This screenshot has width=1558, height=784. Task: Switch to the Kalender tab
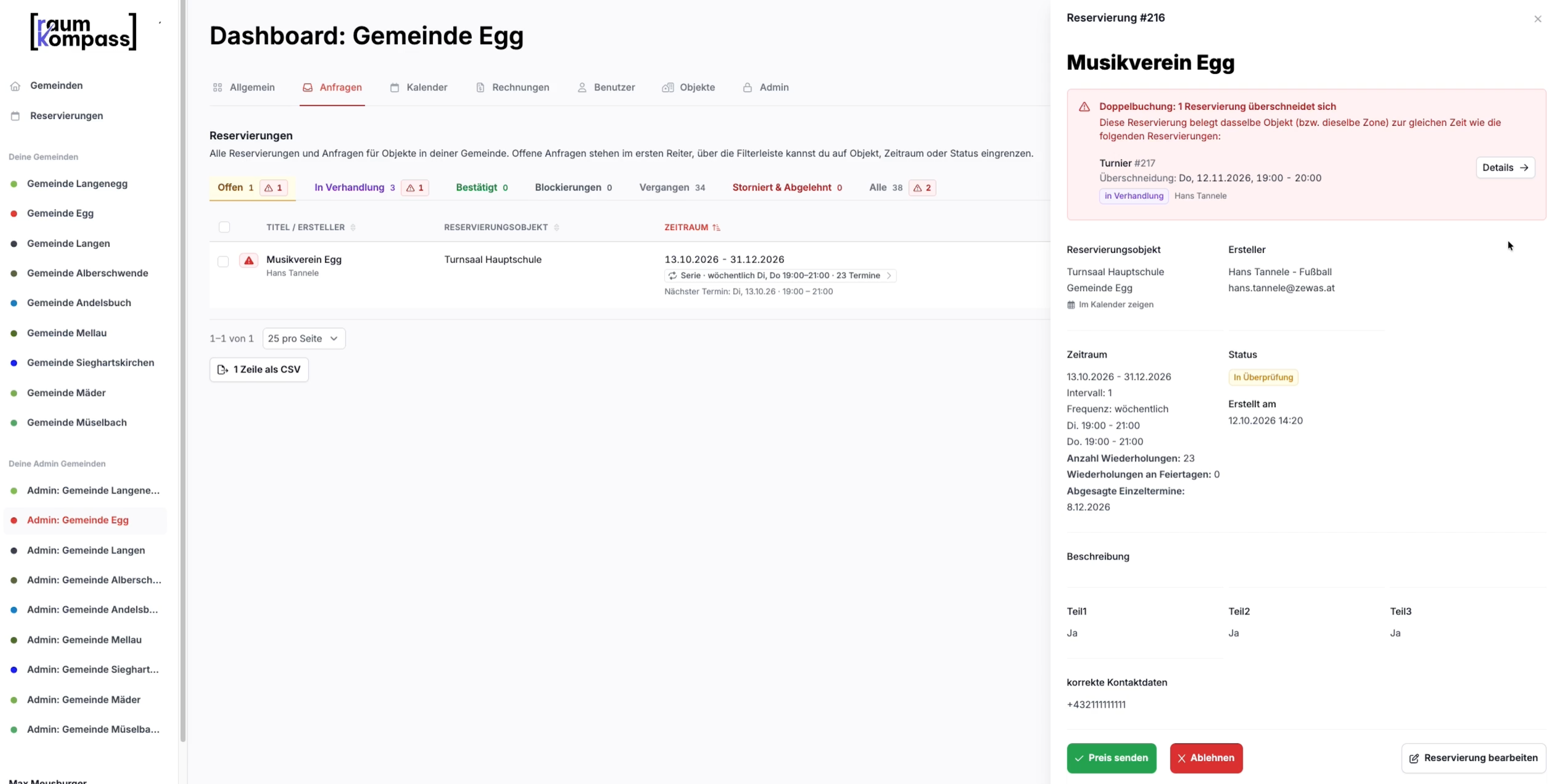[x=419, y=88]
